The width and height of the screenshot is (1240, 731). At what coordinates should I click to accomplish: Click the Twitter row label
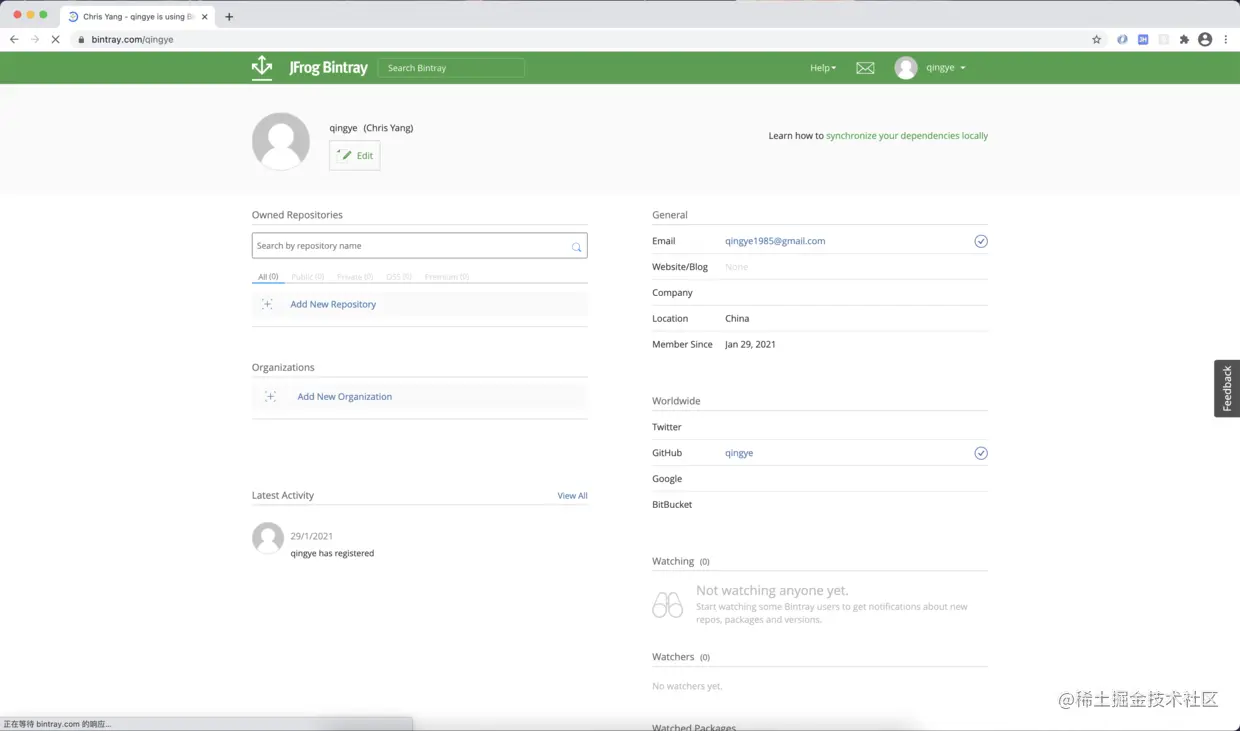tap(667, 427)
